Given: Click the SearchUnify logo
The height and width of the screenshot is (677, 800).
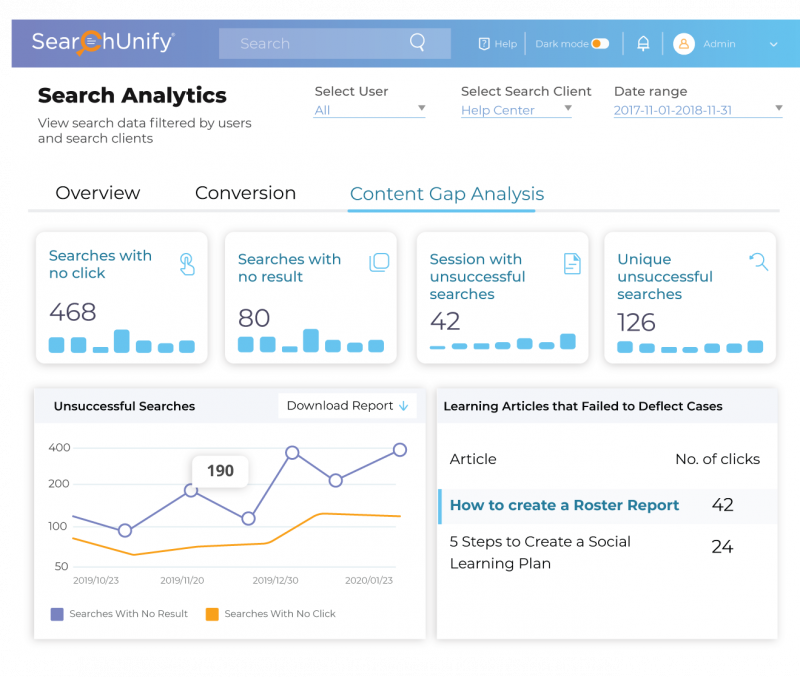Looking at the screenshot, I should tap(103, 42).
